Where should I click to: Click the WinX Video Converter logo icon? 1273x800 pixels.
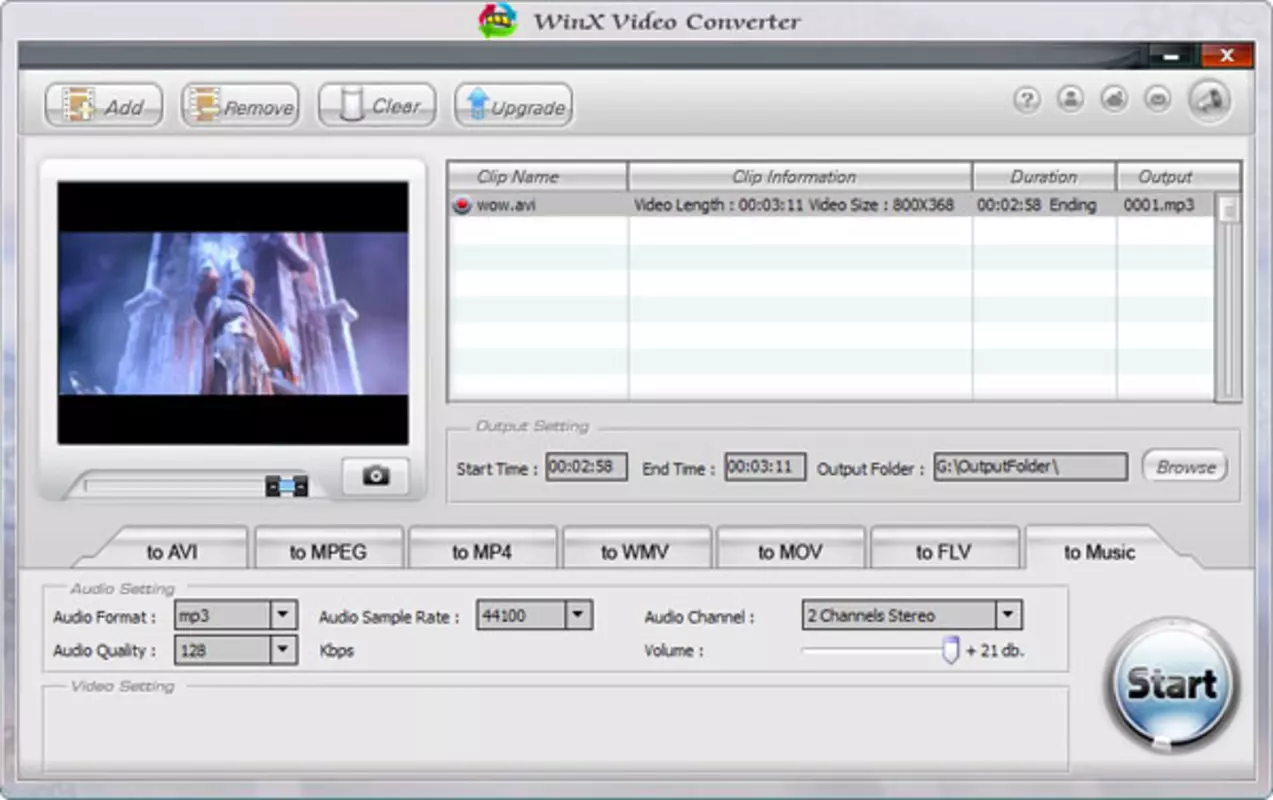point(498,20)
